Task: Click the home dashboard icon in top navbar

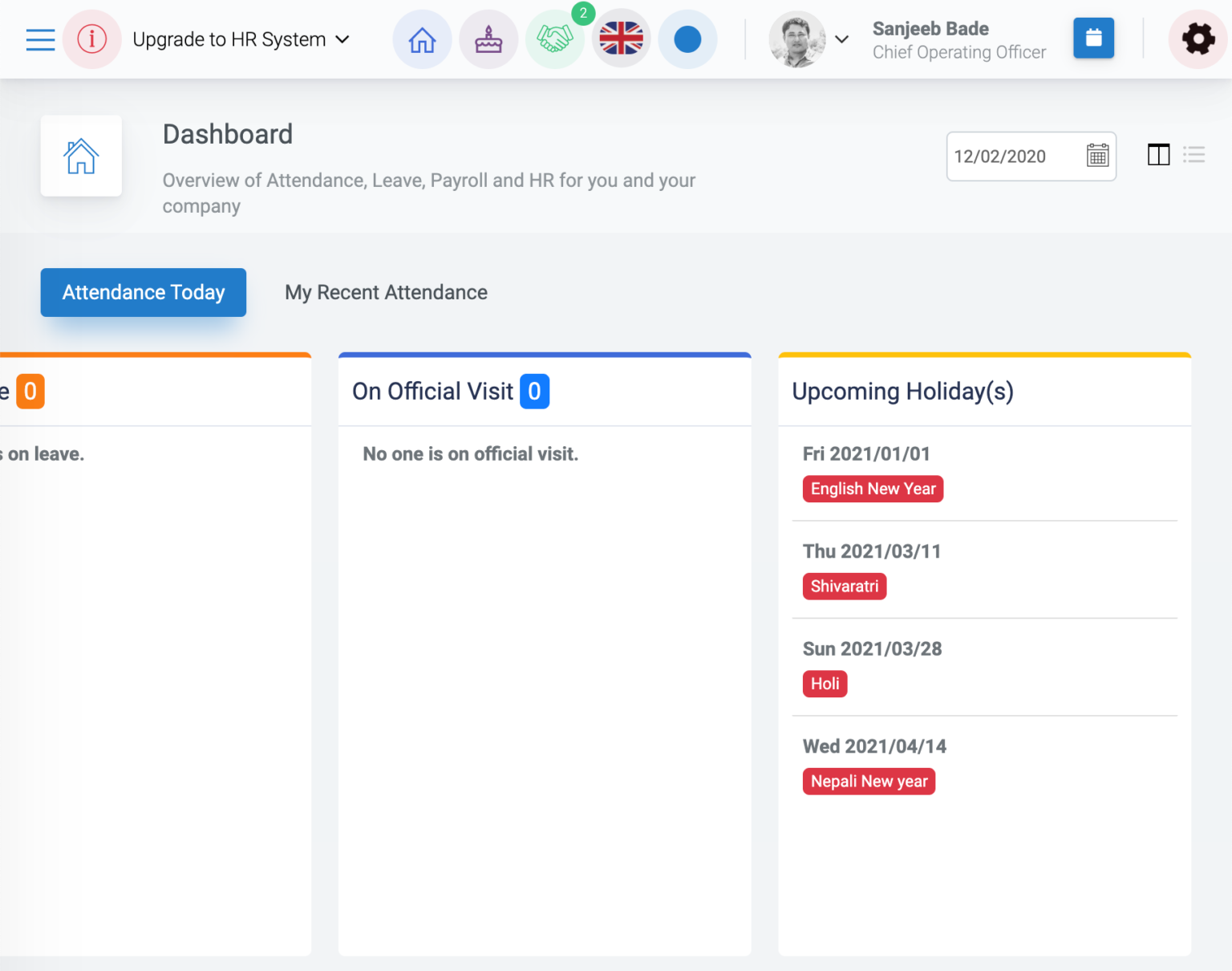Action: click(x=422, y=39)
